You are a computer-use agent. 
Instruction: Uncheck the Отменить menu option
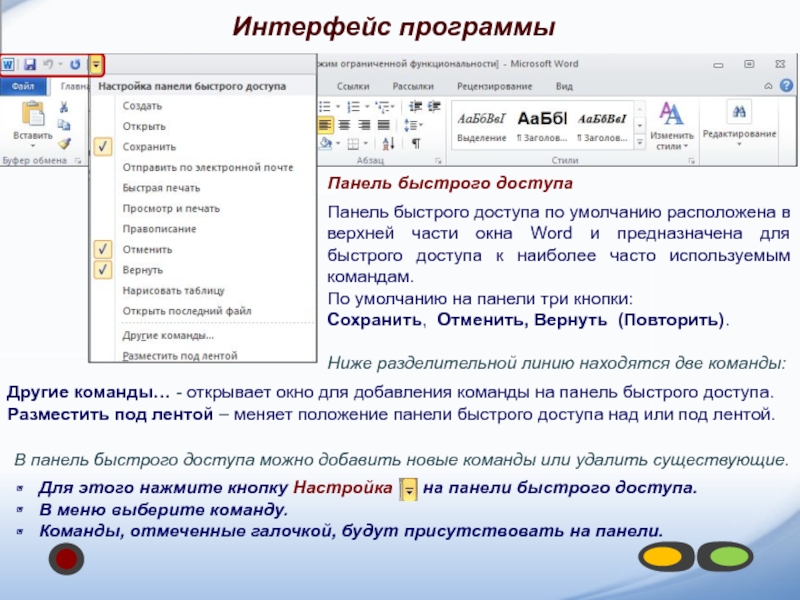[103, 249]
